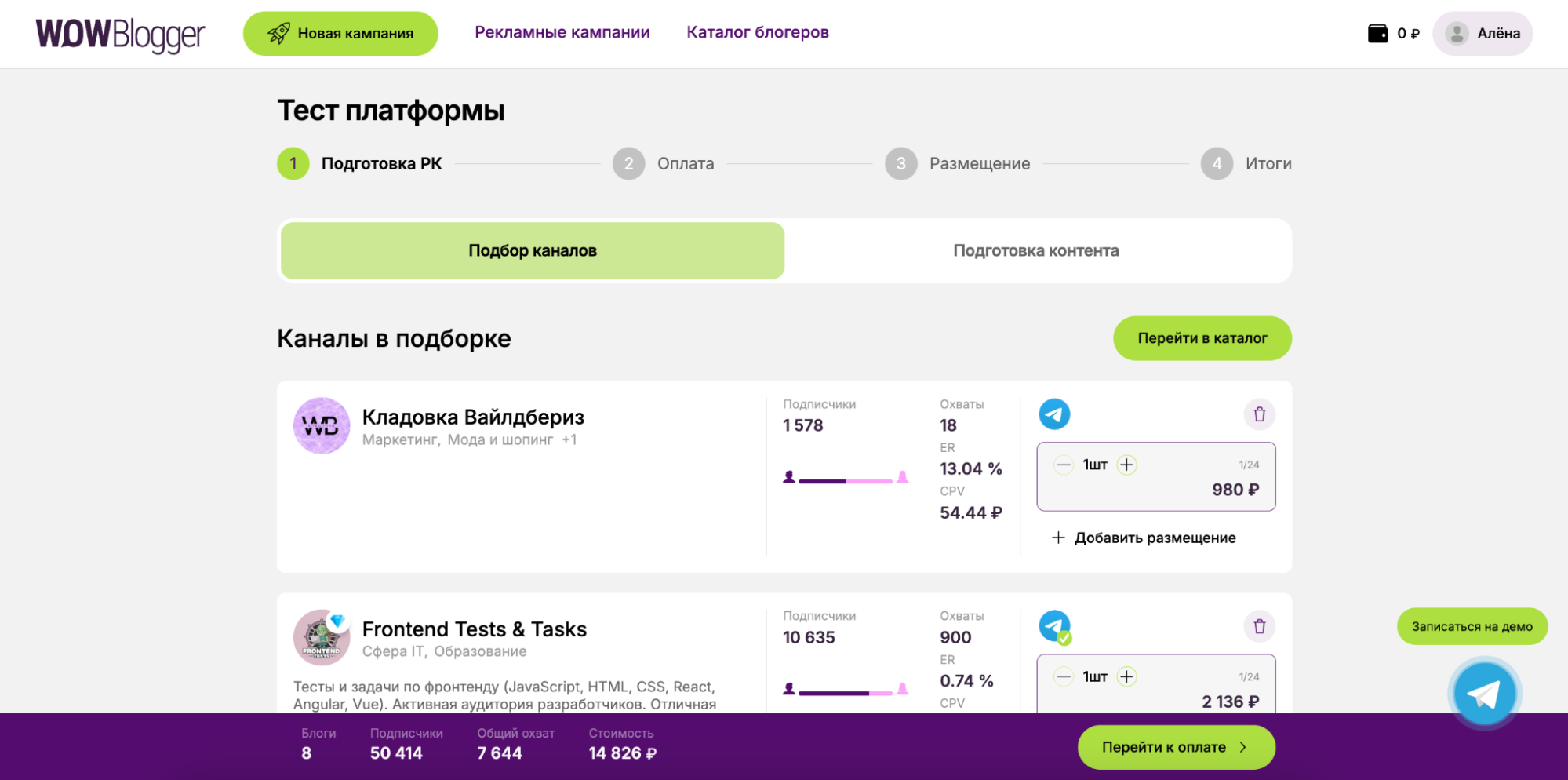Screen dimensions: 1568x780
Task: Click the Кладовка Вайлдбериз channel avatar
Action: pyautogui.click(x=322, y=425)
